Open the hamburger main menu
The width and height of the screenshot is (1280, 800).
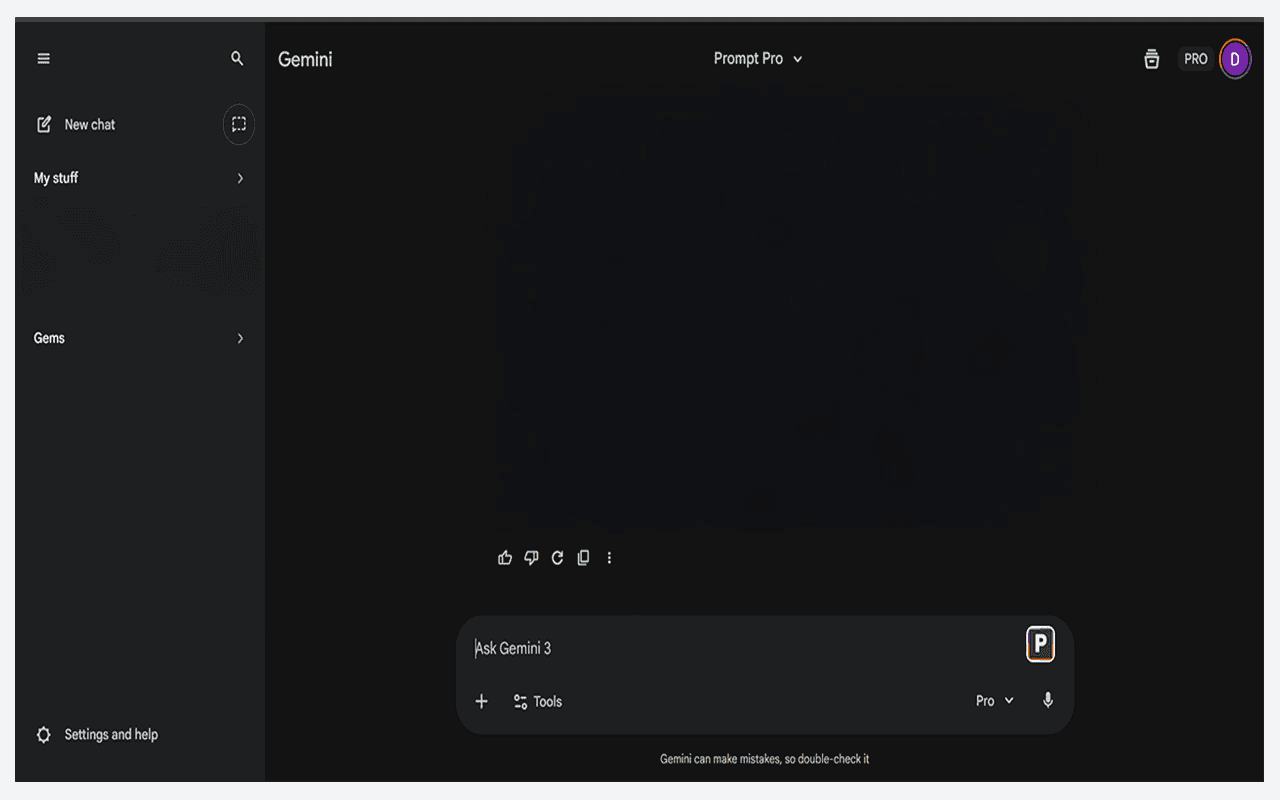(43, 59)
